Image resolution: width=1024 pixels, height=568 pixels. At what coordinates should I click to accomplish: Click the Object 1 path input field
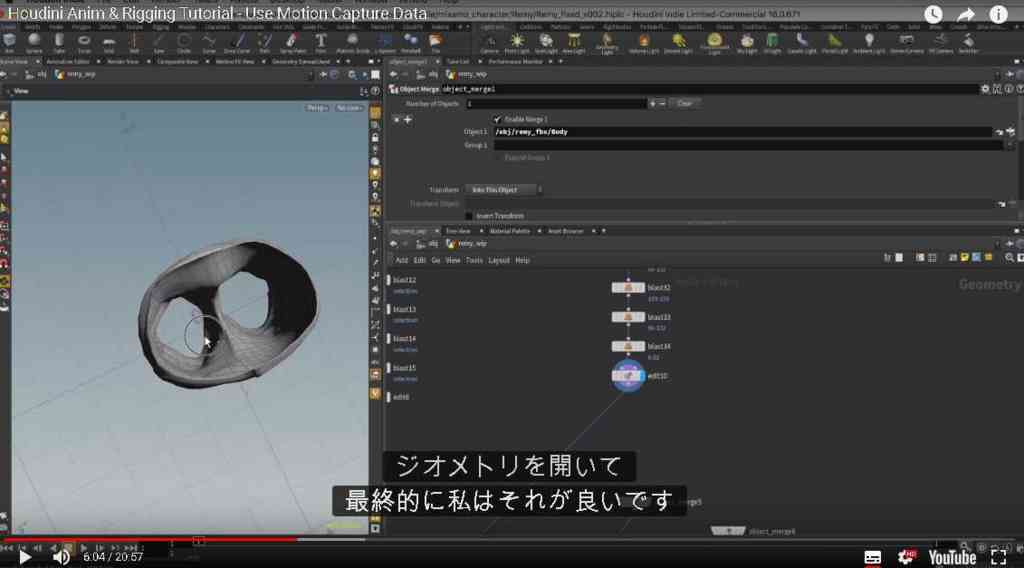(743, 132)
